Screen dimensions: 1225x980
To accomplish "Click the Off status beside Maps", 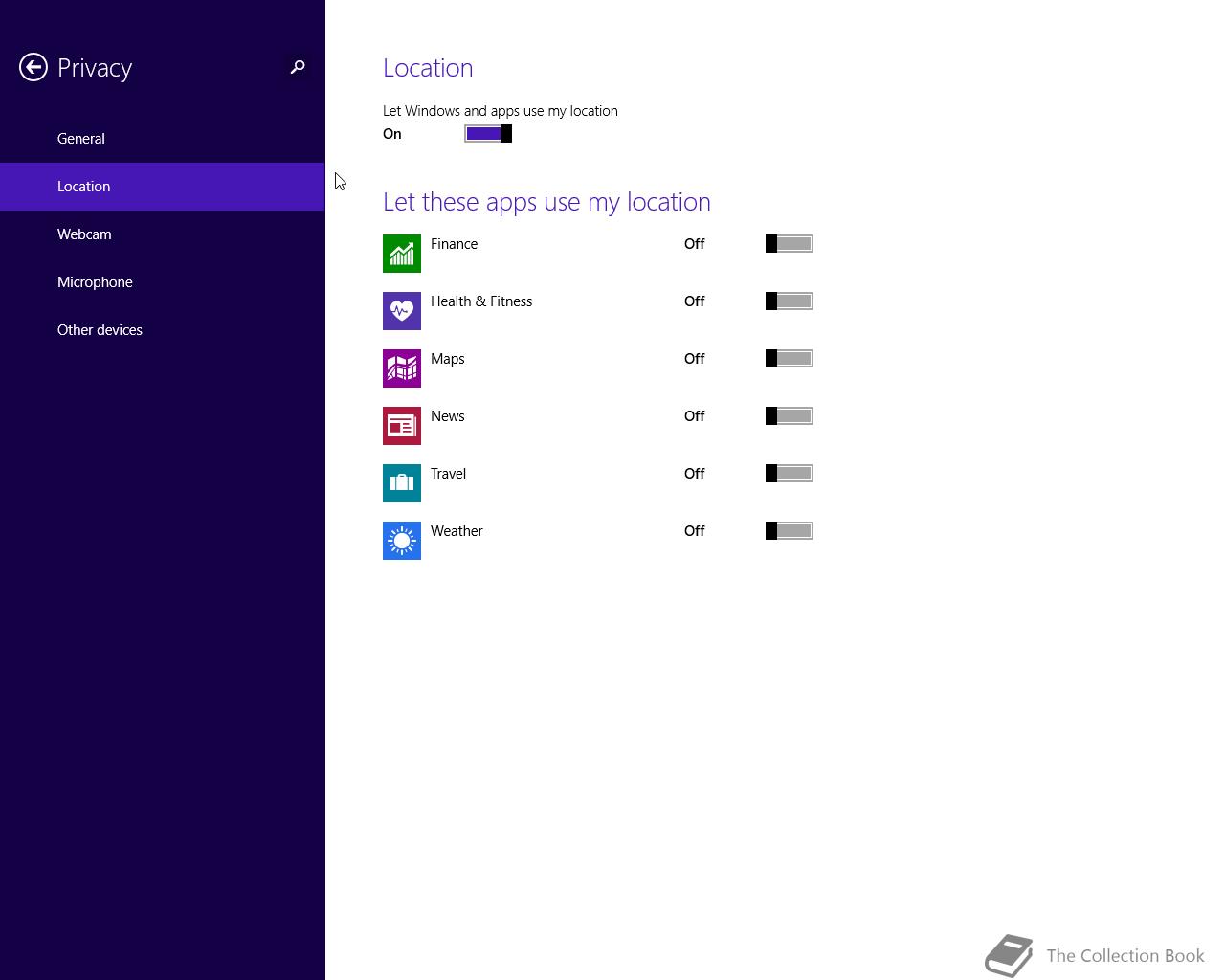I will [x=694, y=359].
